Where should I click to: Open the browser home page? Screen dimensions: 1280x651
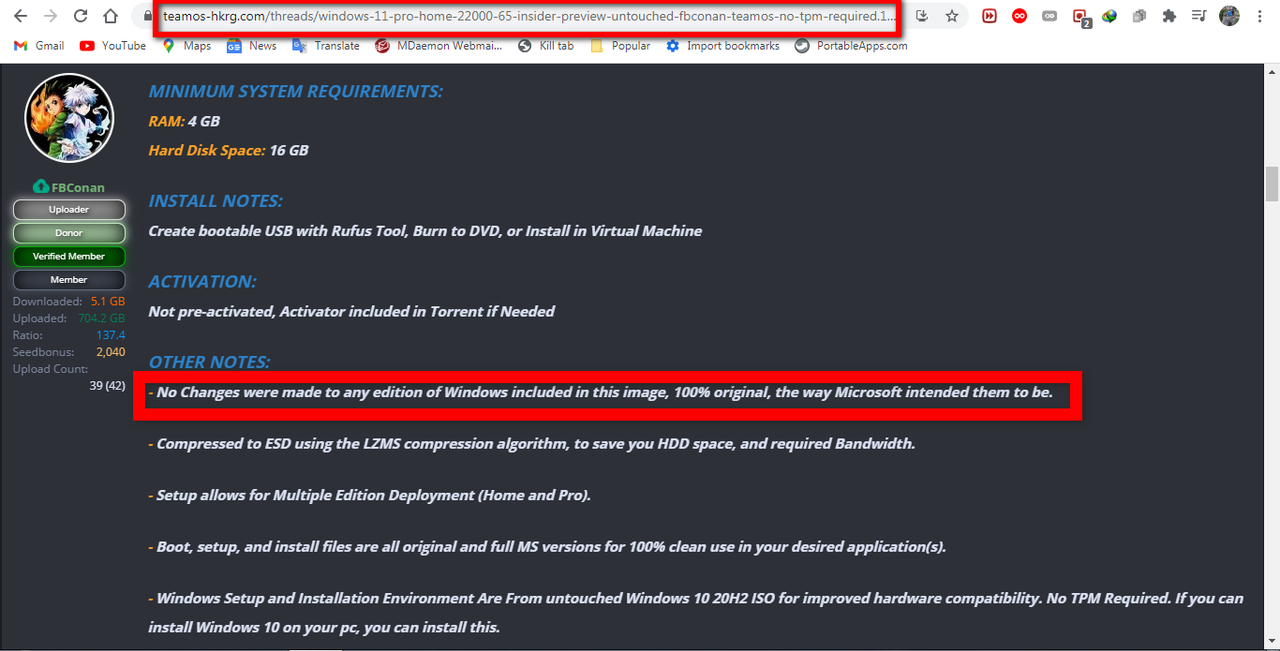click(111, 16)
